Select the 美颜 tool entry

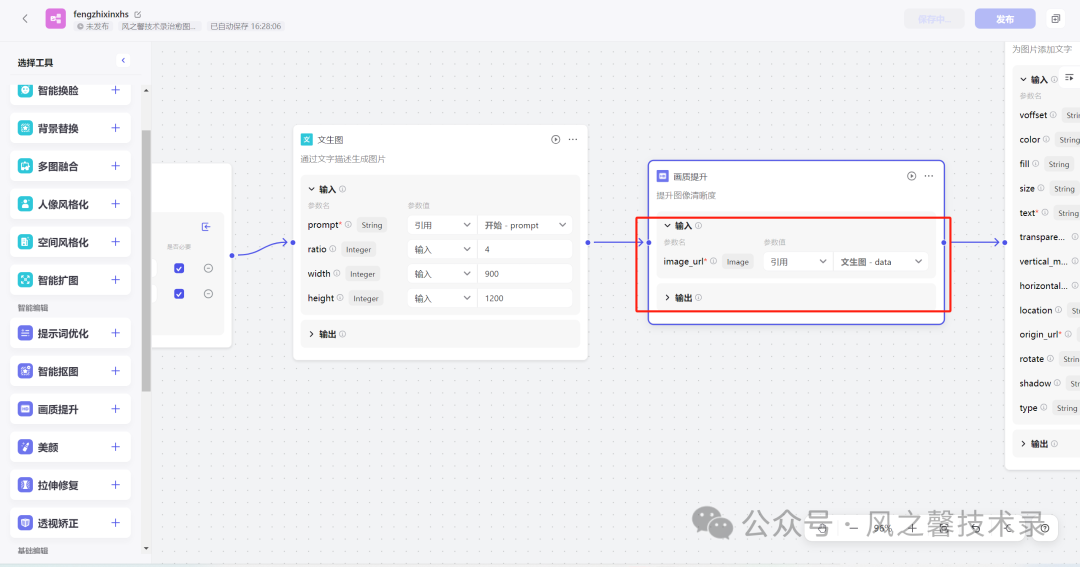click(70, 447)
